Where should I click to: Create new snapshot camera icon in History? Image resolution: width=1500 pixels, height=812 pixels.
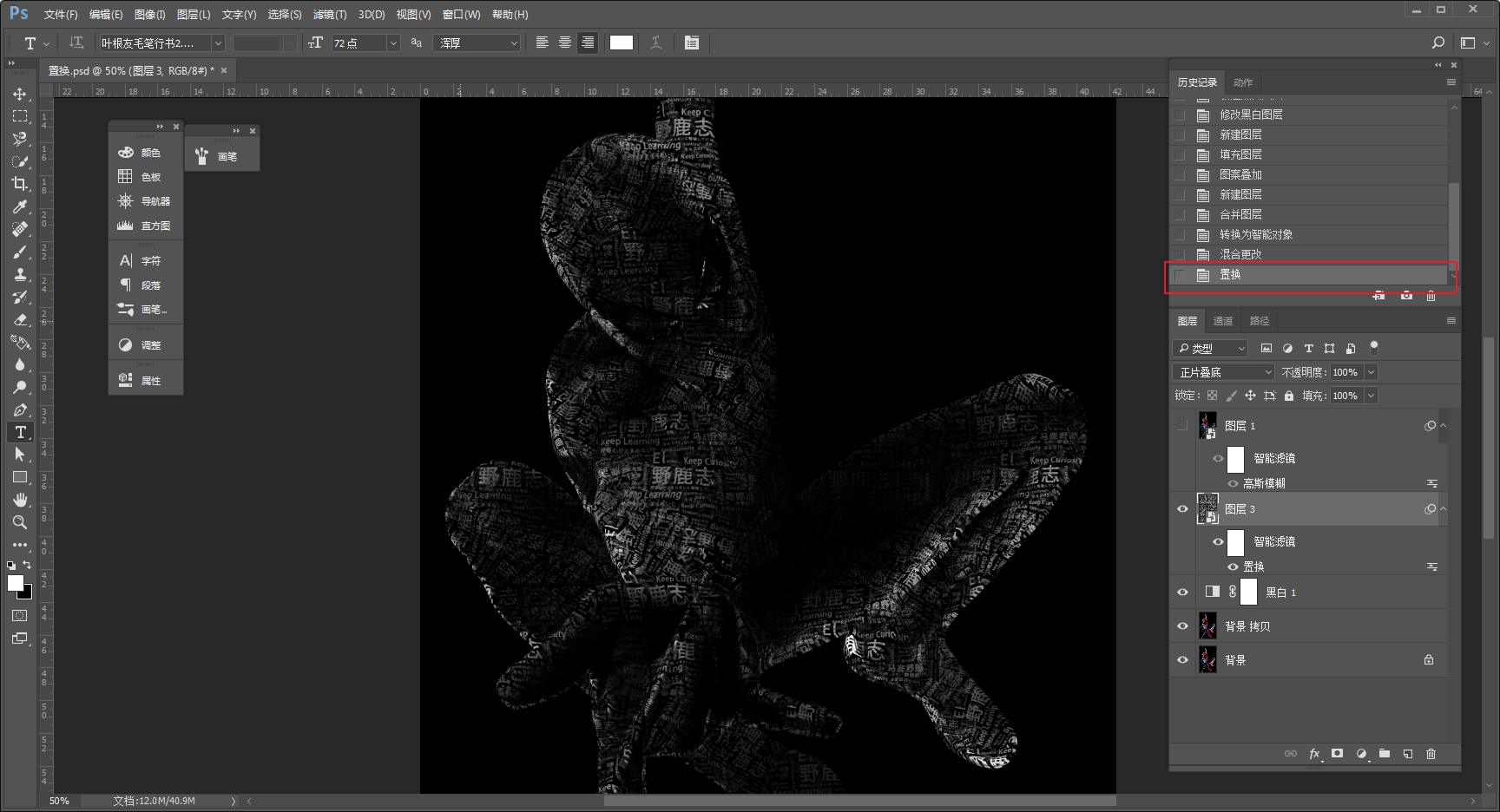click(x=1406, y=296)
